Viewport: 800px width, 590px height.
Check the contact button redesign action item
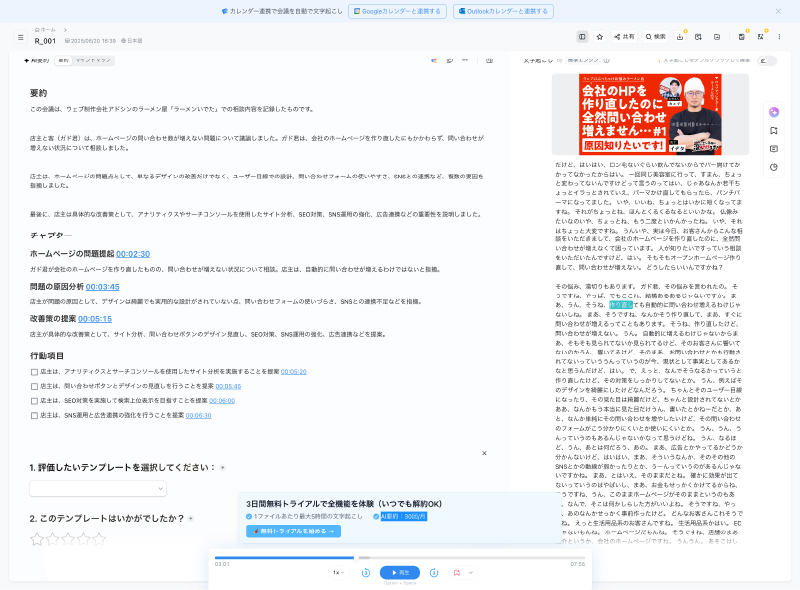34,386
